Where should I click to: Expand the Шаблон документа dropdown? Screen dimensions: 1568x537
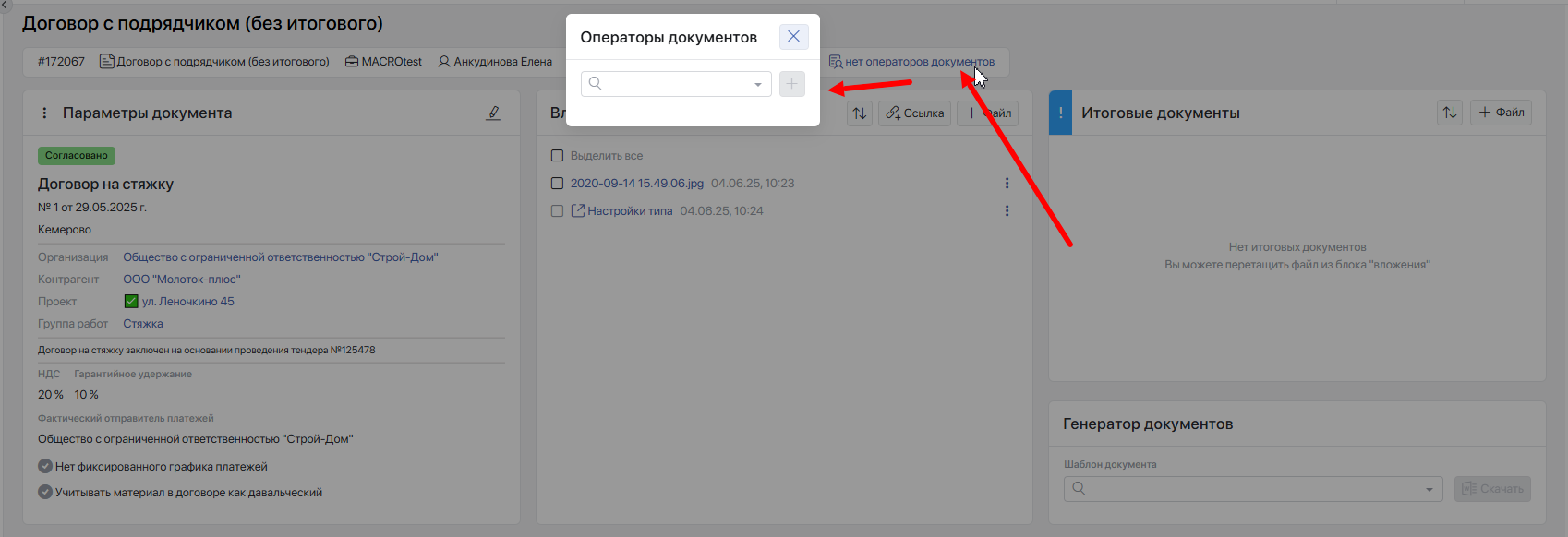(x=1429, y=489)
